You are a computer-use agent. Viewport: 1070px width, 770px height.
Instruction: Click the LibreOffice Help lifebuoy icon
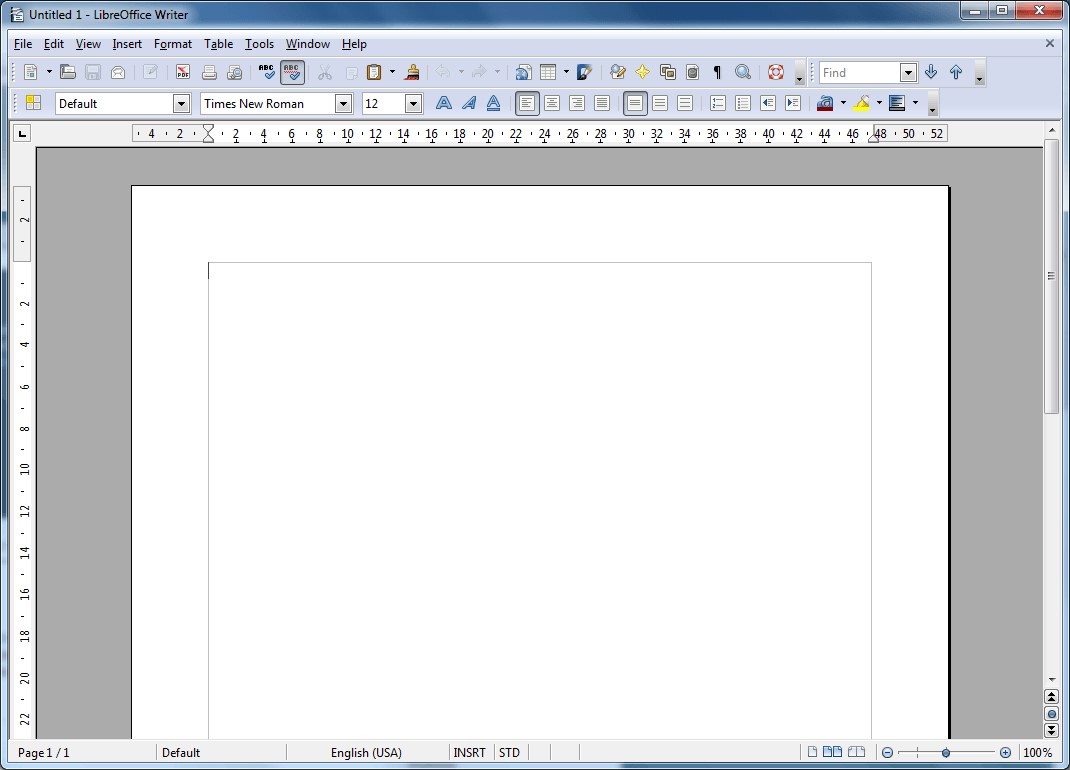pos(775,72)
